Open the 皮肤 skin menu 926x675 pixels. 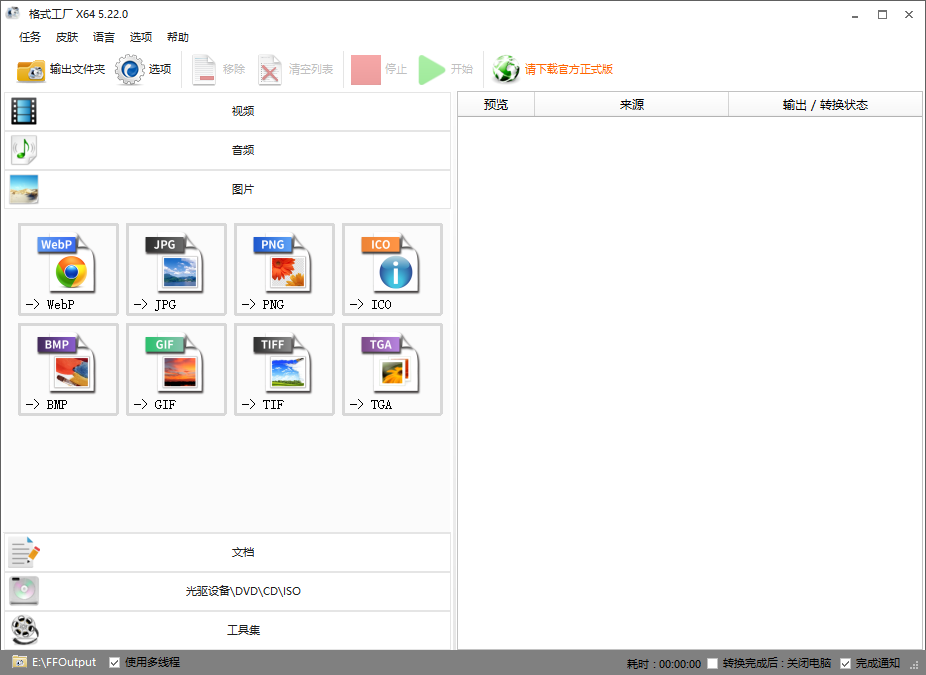(x=67, y=37)
